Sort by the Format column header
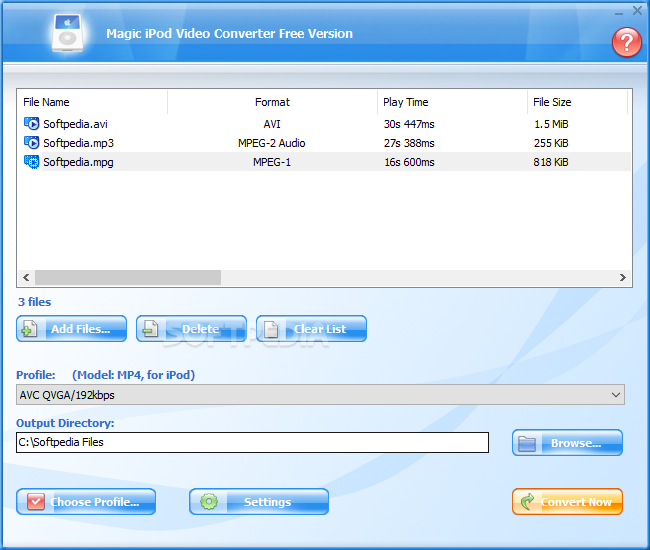The height and width of the screenshot is (550, 650). 272,102
